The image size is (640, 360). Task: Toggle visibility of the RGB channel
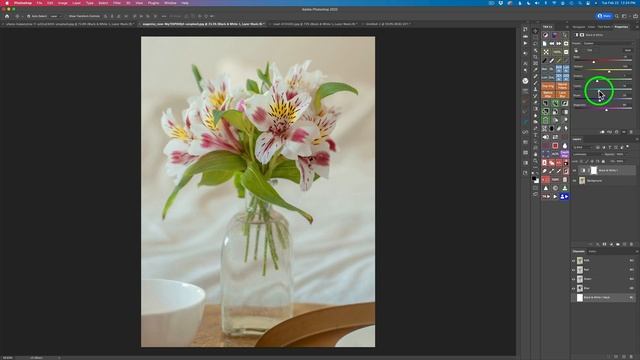pyautogui.click(x=573, y=260)
